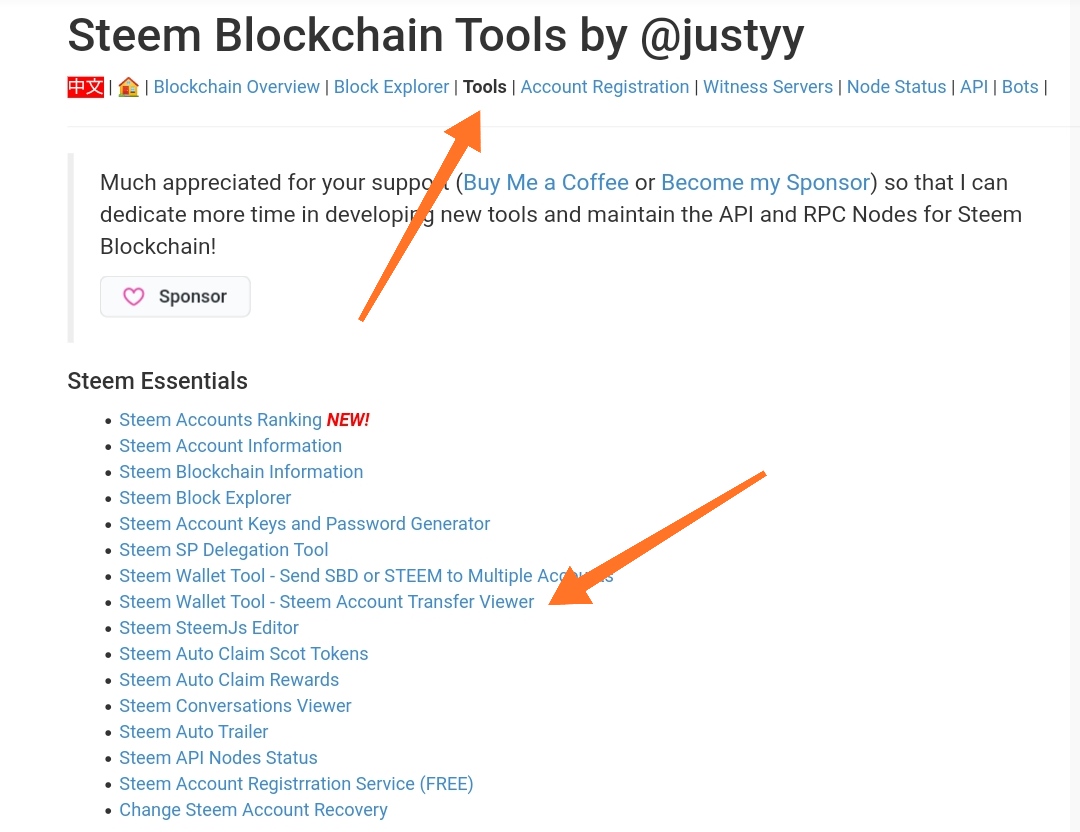Click the Sponsor button
This screenshot has width=1080, height=832.
(175, 297)
